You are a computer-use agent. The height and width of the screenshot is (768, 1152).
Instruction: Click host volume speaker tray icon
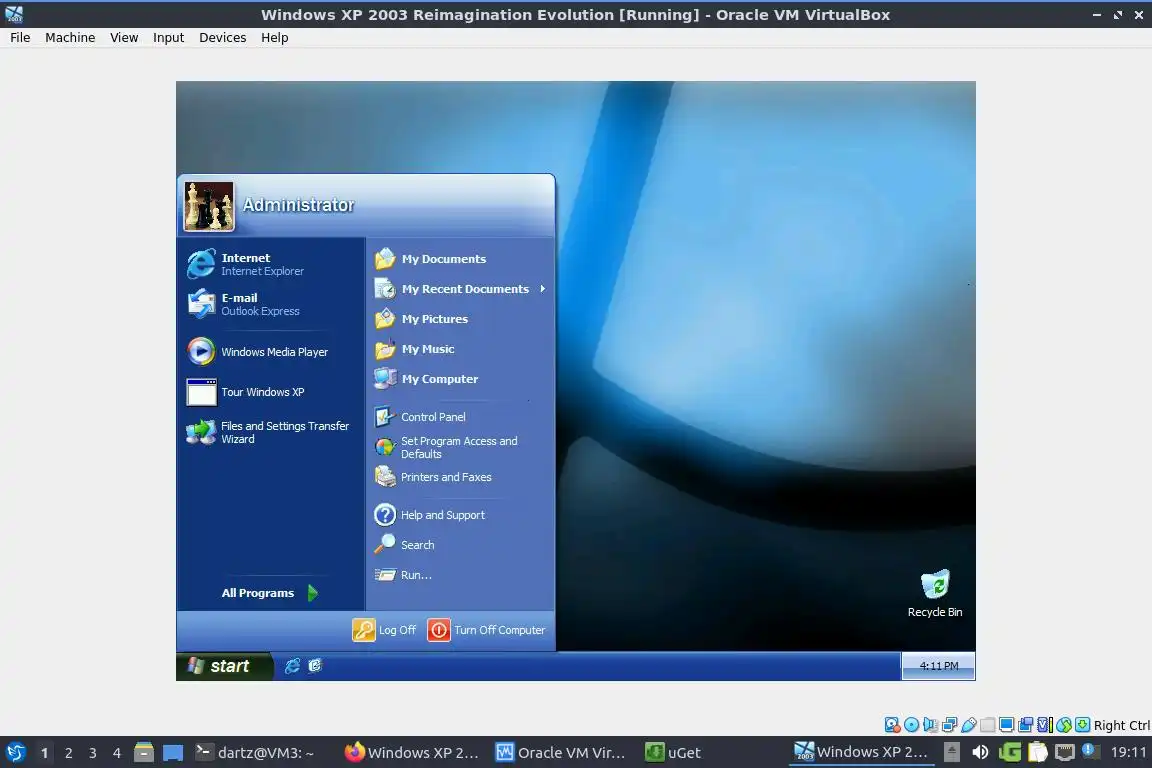(980, 752)
